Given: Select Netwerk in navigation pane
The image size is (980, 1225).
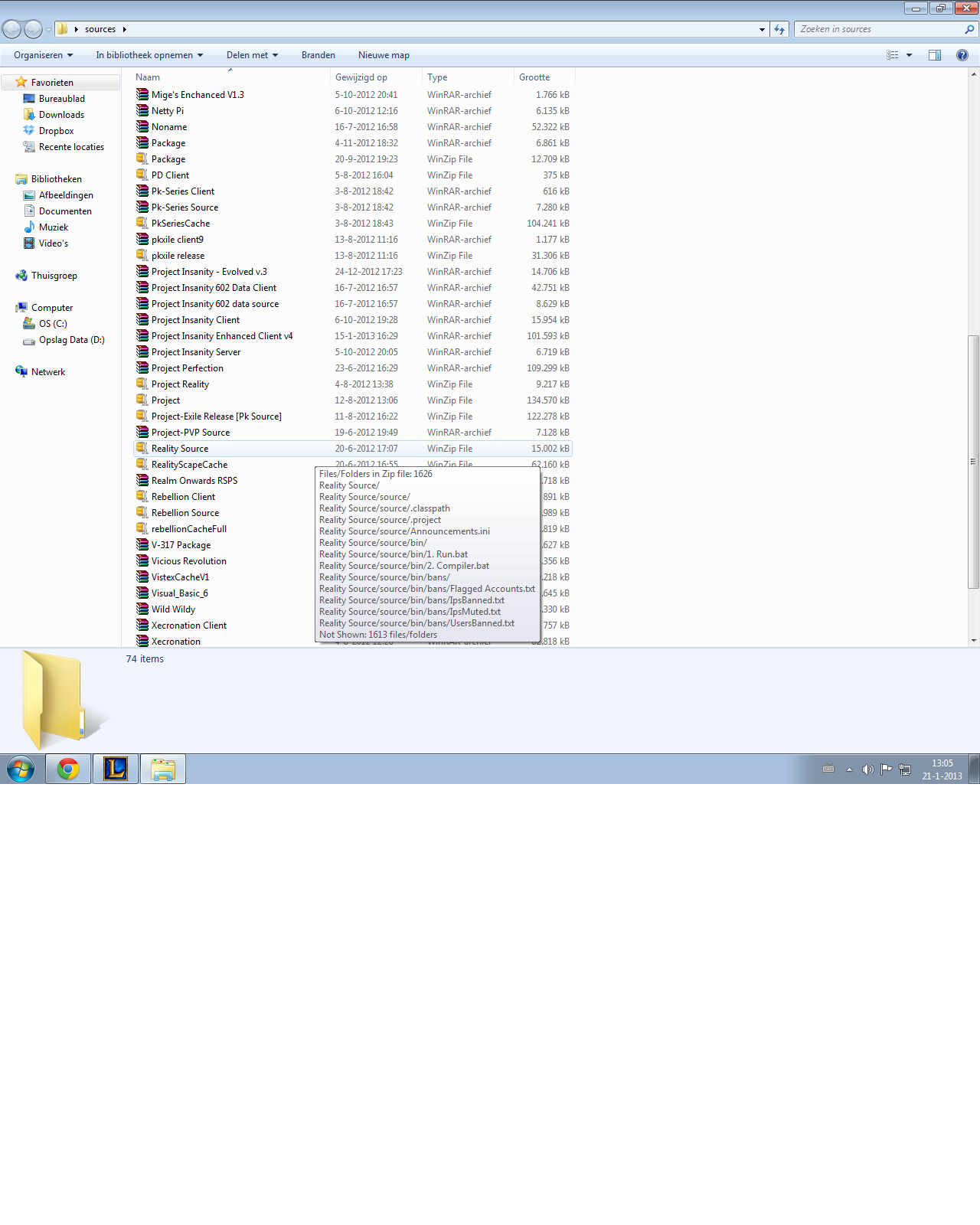Looking at the screenshot, I should pos(48,372).
